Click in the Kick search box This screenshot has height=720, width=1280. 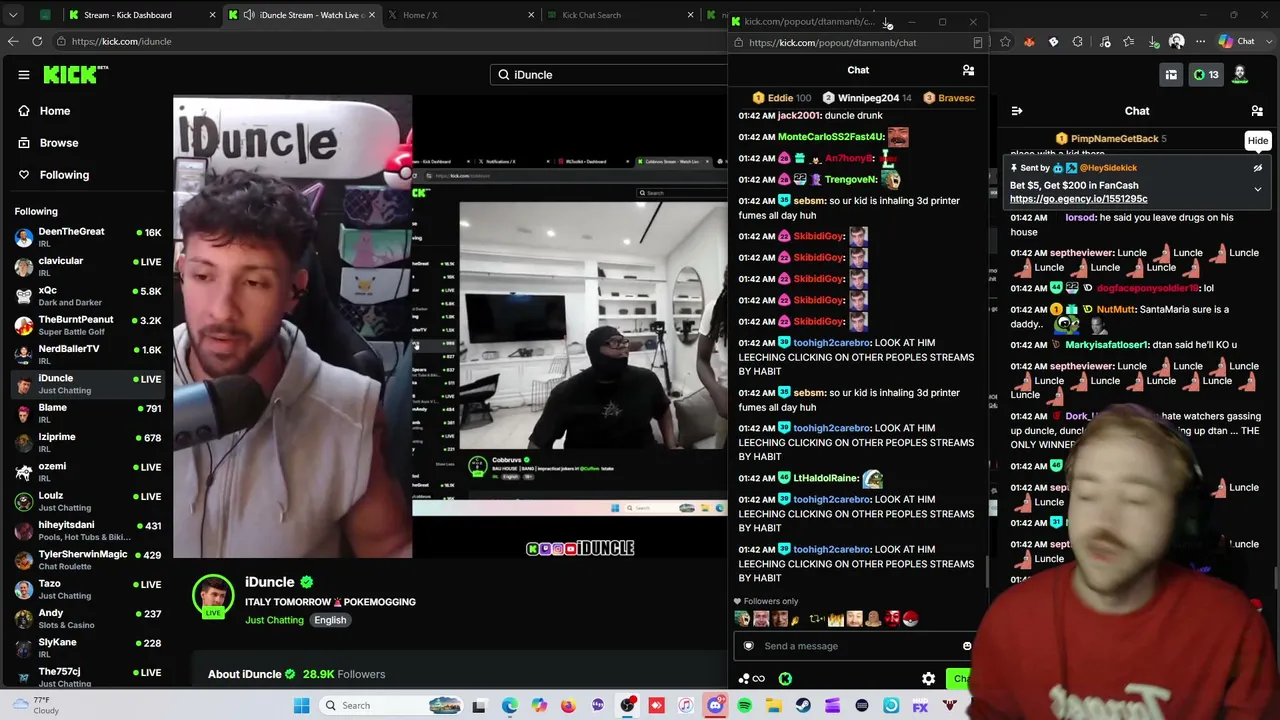point(610,75)
